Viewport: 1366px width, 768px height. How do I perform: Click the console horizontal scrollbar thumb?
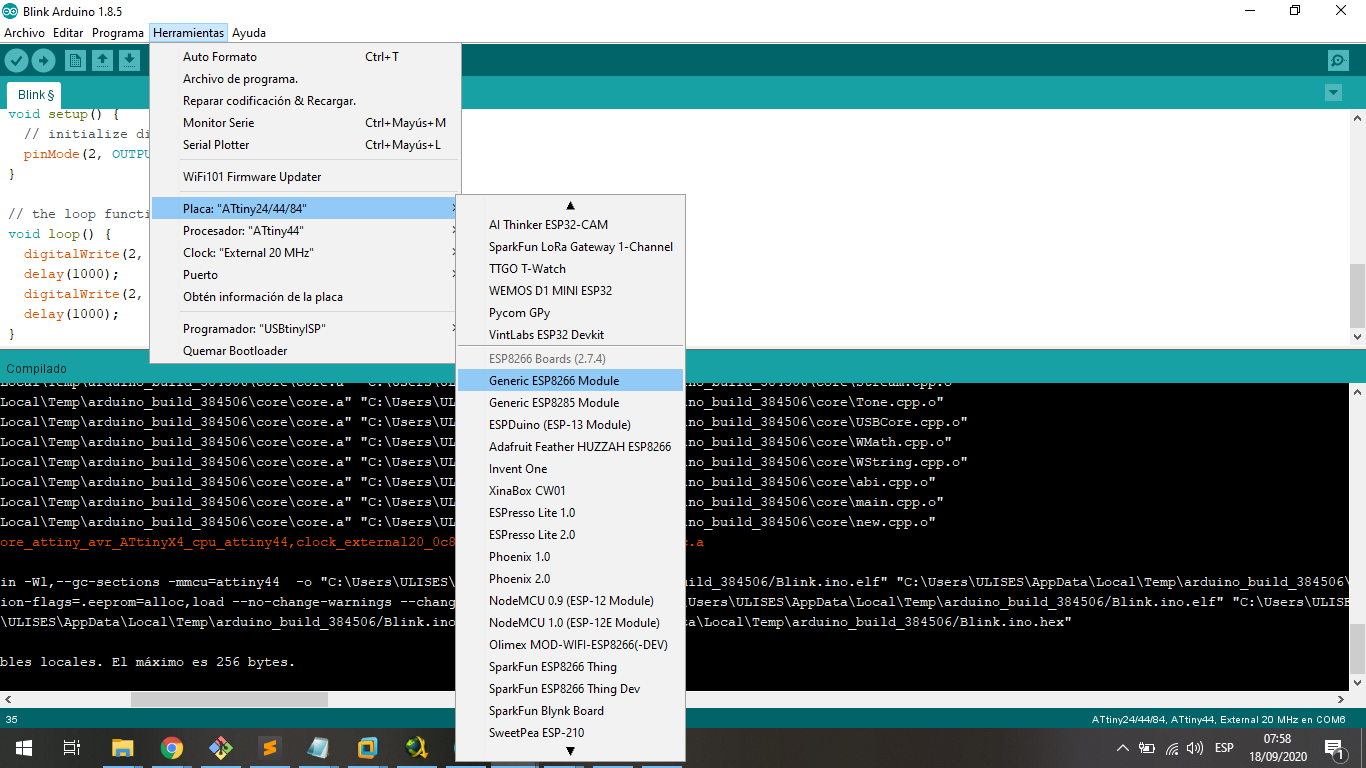230,700
